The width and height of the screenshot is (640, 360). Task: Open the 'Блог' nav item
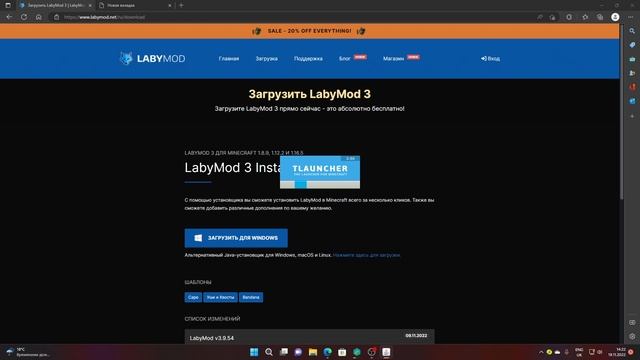coord(344,59)
